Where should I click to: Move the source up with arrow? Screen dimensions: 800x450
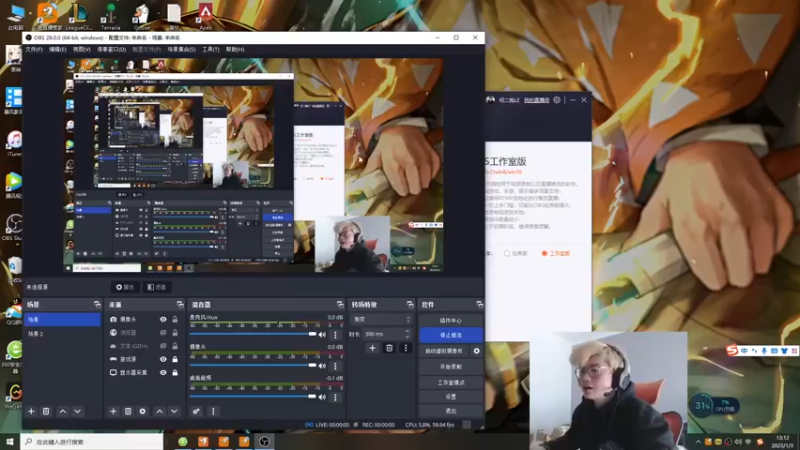coord(160,411)
